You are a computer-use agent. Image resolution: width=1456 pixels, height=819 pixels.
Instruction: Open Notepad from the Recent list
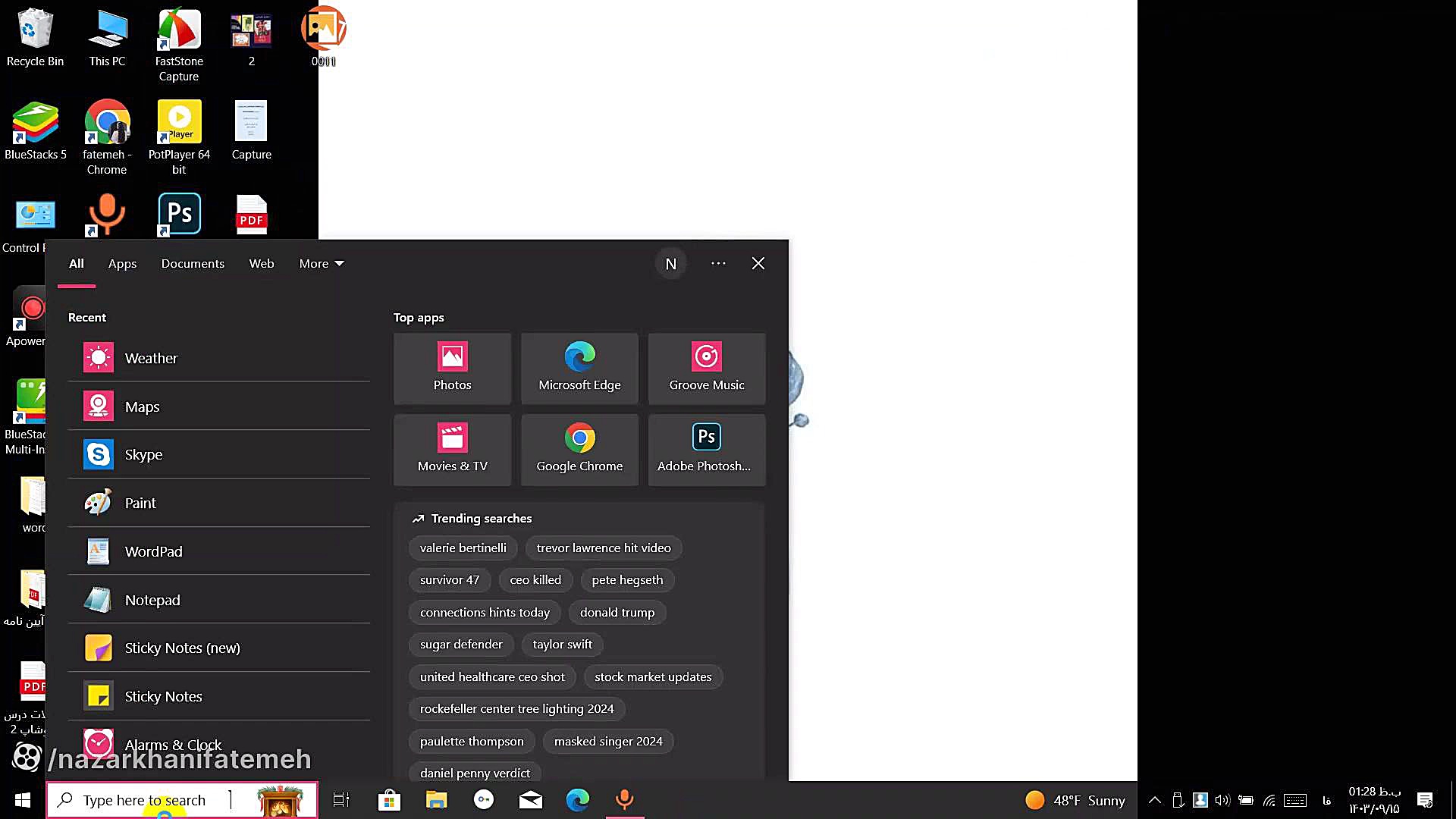click(x=218, y=600)
